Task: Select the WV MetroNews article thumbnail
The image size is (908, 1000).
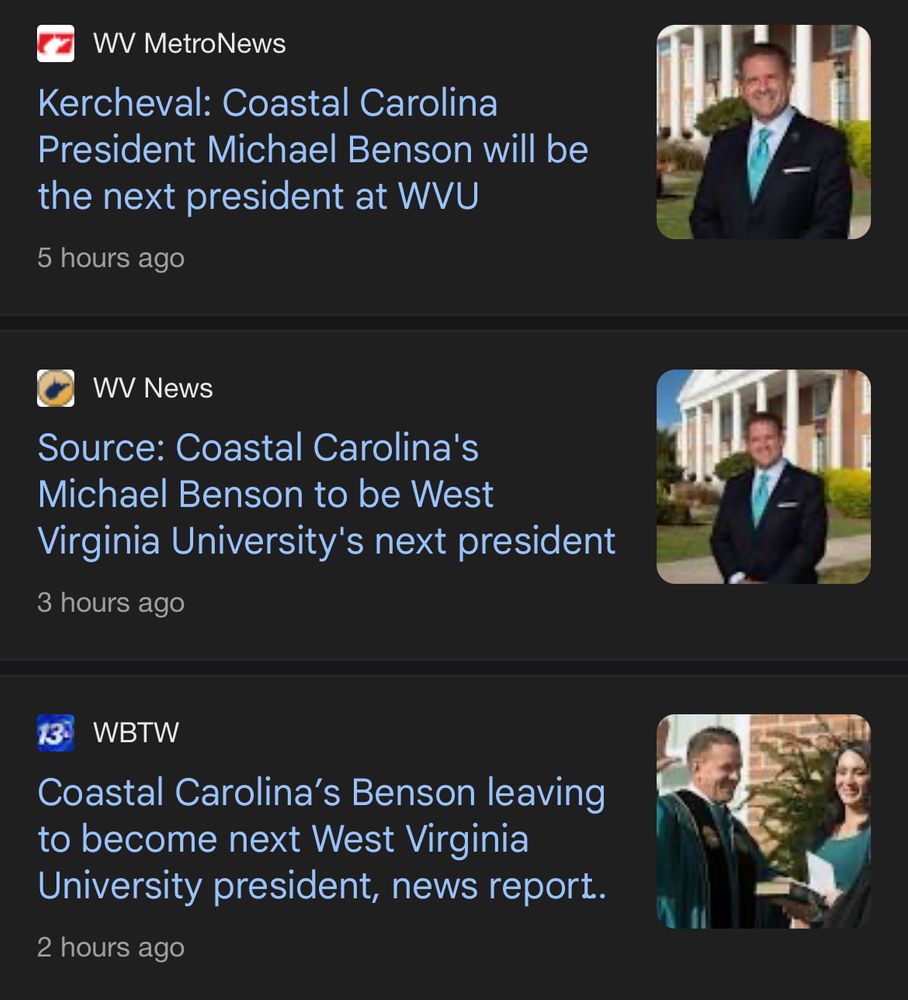Action: (763, 132)
